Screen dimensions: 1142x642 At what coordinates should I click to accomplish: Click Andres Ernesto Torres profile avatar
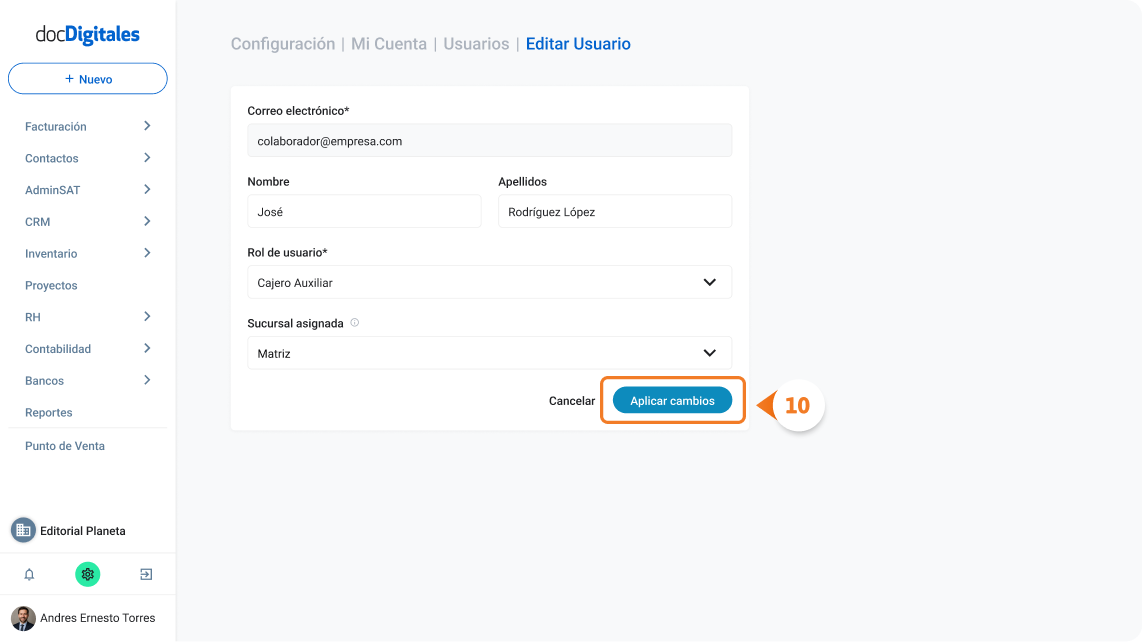(x=23, y=618)
